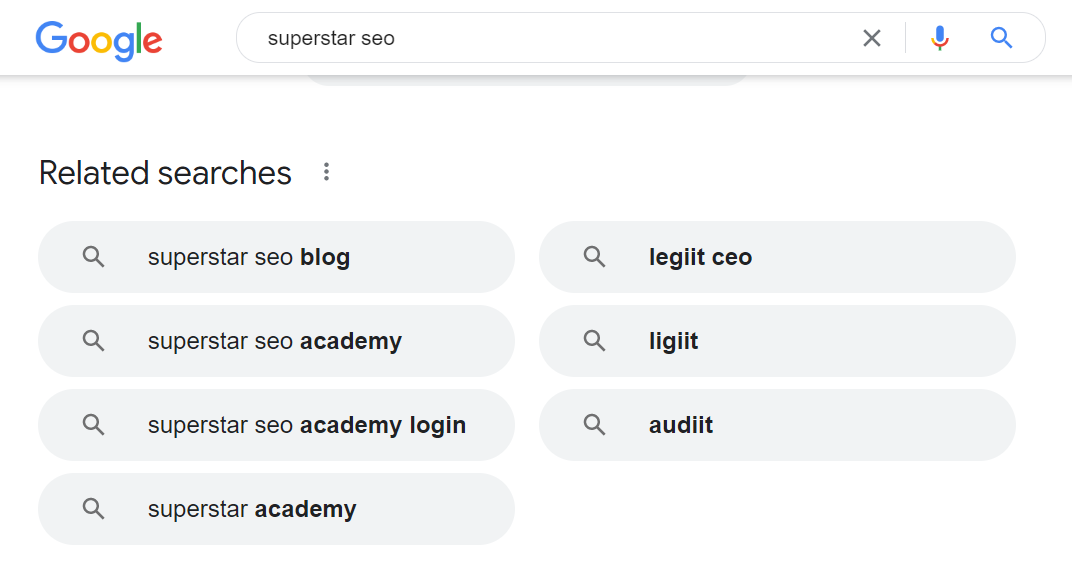1072x576 pixels.
Task: Start voice search with the microphone icon
Action: point(940,38)
